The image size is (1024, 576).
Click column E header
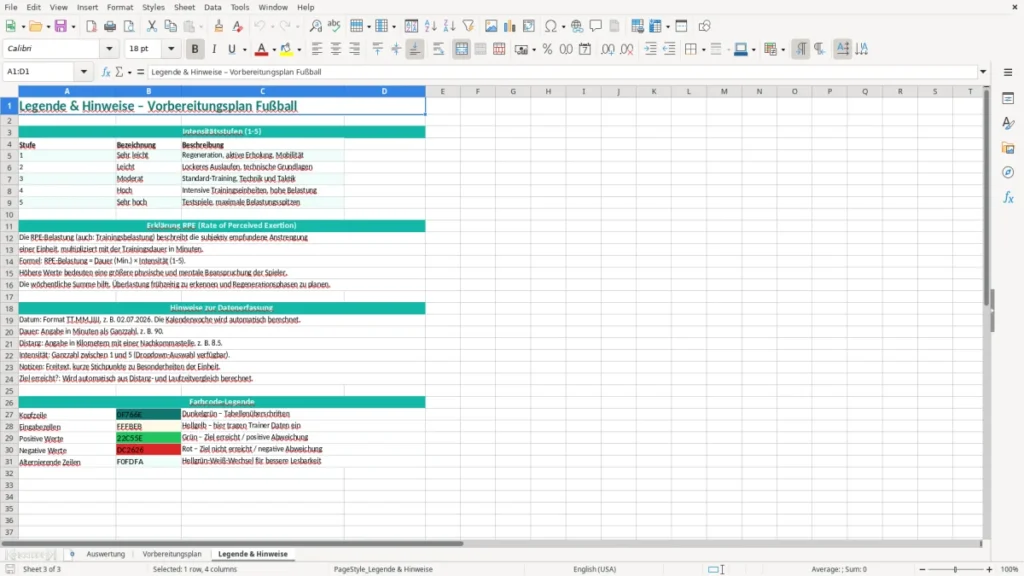click(442, 91)
